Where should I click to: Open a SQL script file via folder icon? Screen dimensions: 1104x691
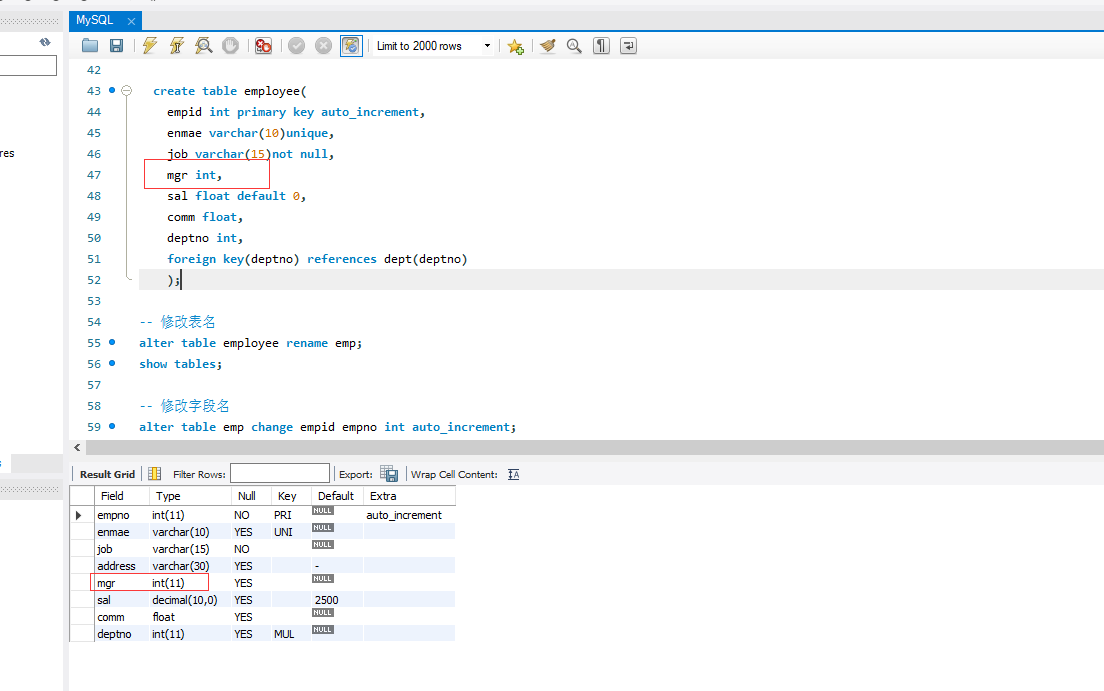point(89,46)
